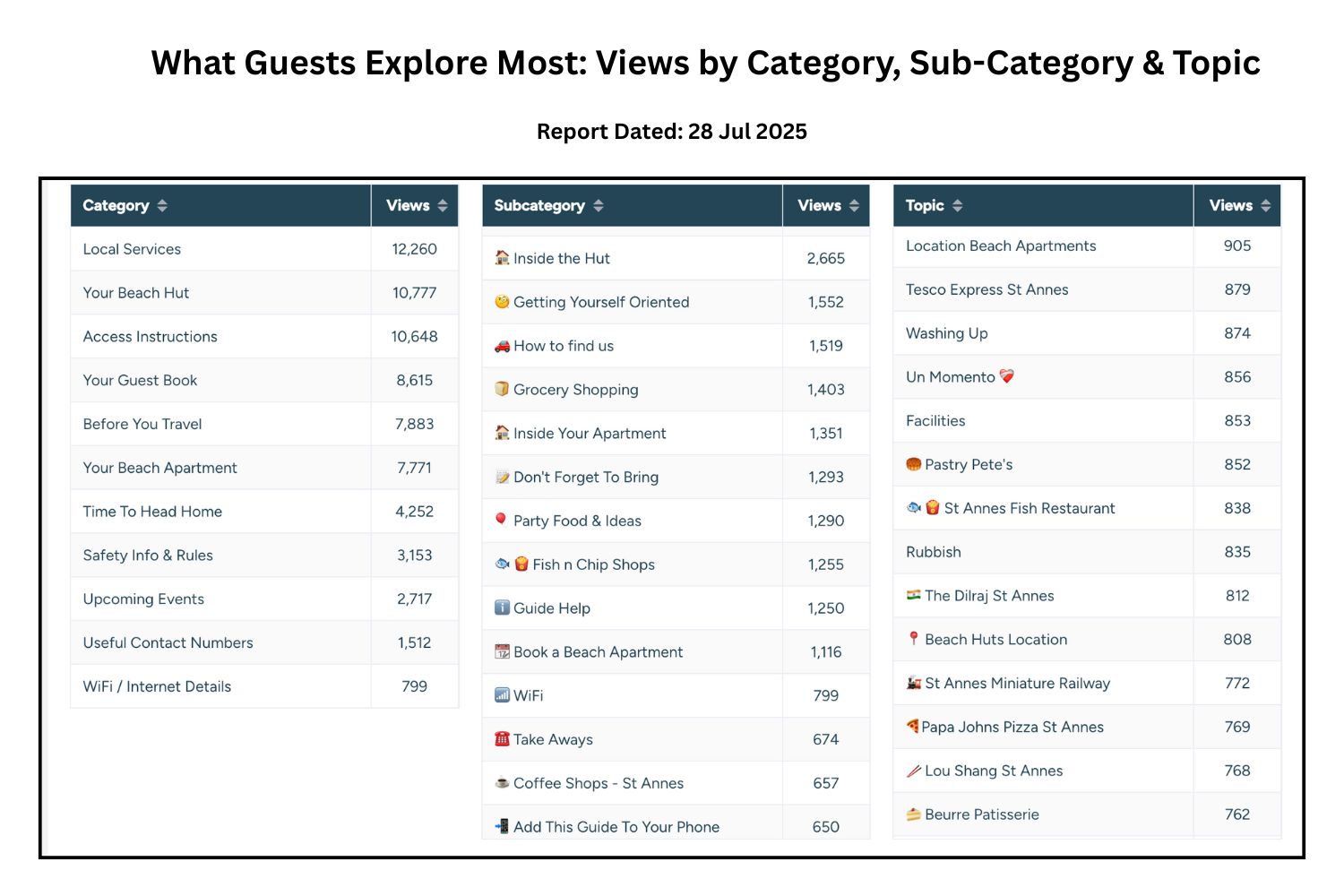Click sort arrows beside Topic header
Viewport: 1344px width, 896px height.
(x=958, y=205)
